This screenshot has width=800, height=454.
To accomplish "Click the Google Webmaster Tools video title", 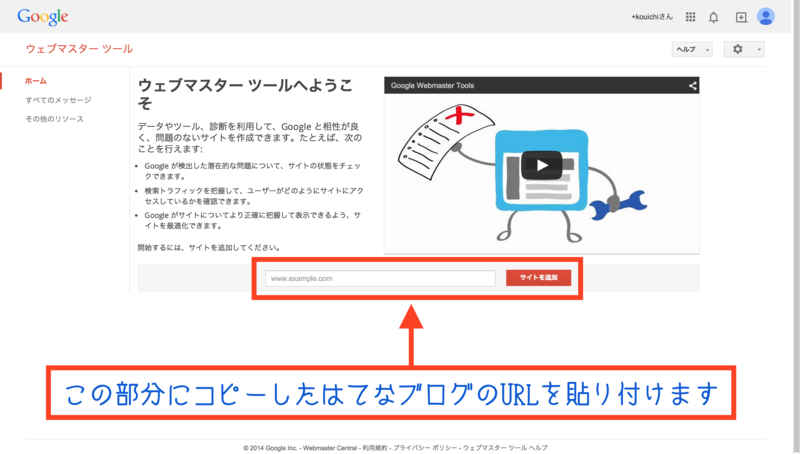I will (x=433, y=86).
